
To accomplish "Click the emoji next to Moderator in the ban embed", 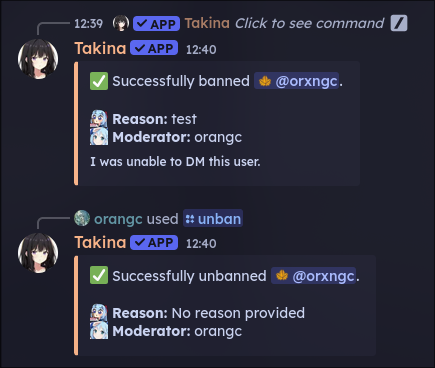I will 99,137.
